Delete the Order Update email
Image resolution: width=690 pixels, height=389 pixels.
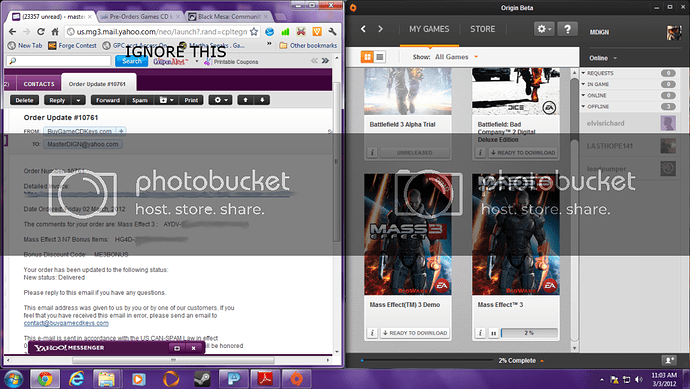click(x=24, y=100)
